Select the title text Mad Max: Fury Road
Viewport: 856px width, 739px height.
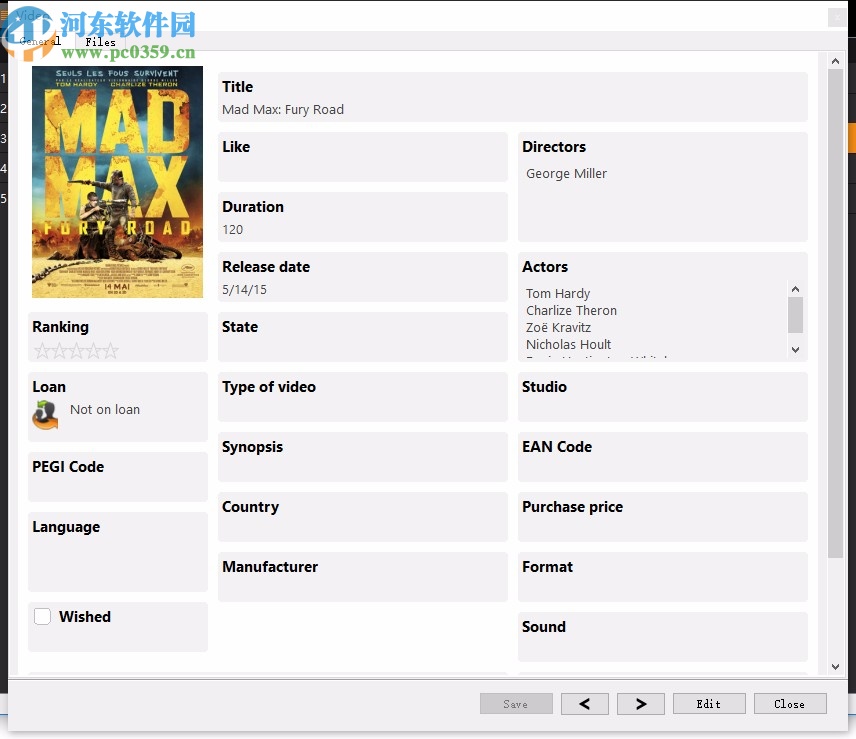pos(283,110)
